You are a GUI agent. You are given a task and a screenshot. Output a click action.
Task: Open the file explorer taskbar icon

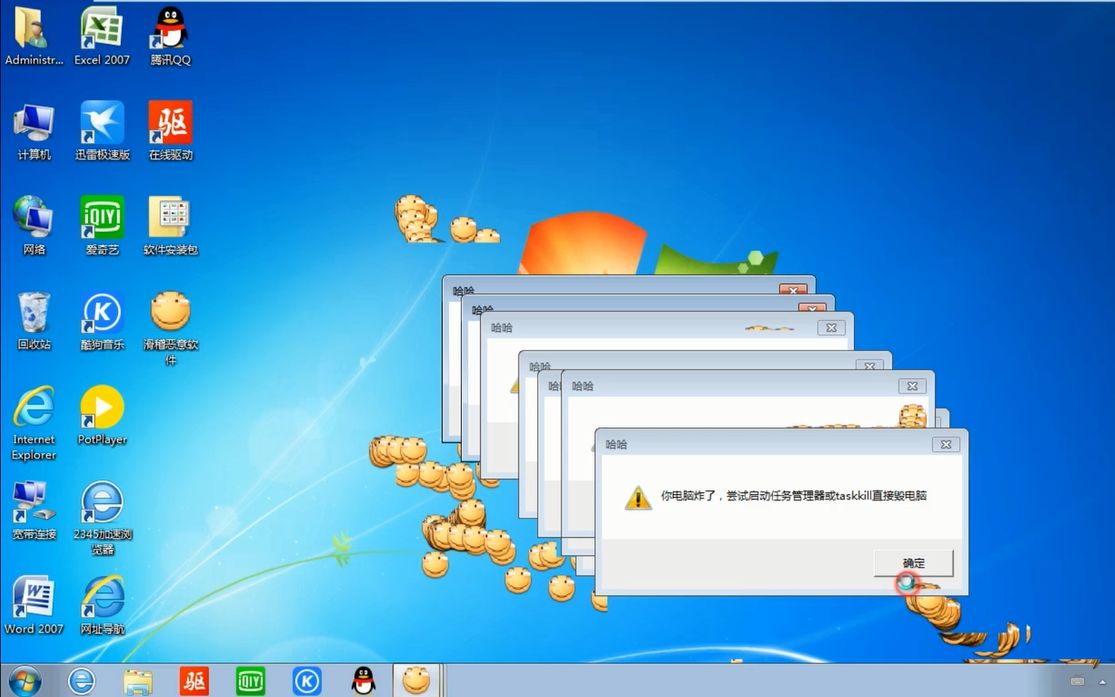(138, 681)
